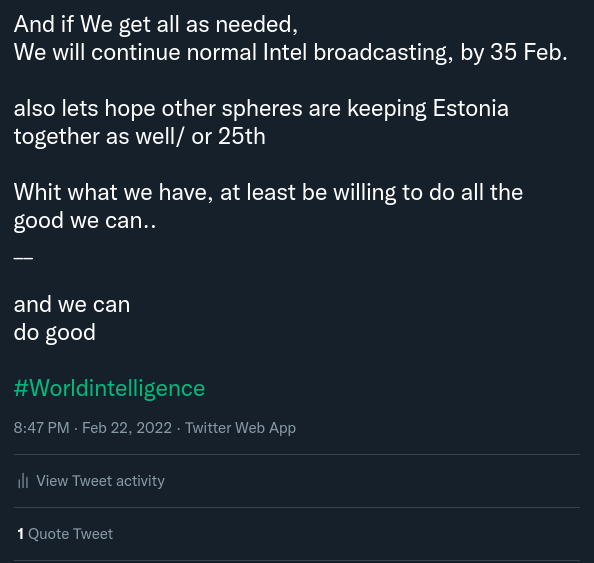This screenshot has width=594, height=563.
Task: Click the words 'Quote Tweet' label
Action: point(70,534)
